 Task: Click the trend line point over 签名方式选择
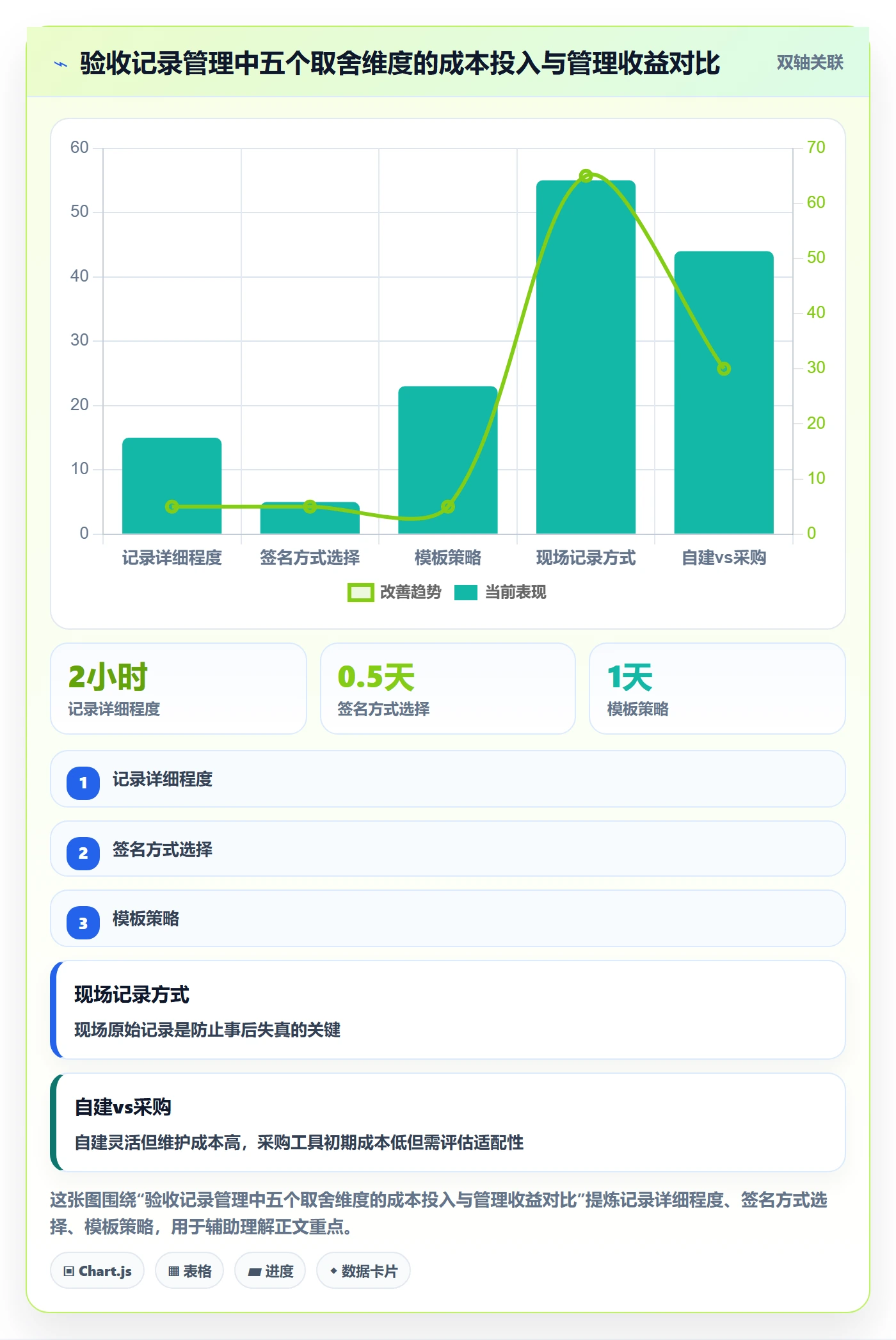(x=310, y=507)
